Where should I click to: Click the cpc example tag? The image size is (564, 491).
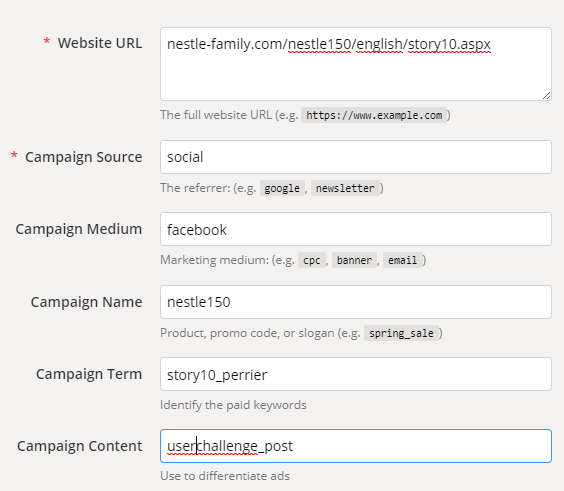[311, 260]
